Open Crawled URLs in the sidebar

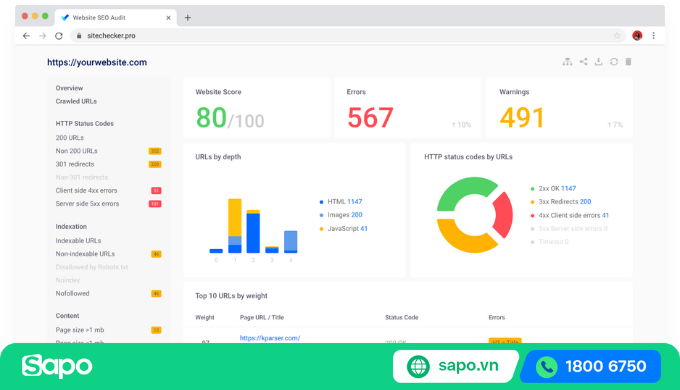pyautogui.click(x=76, y=101)
